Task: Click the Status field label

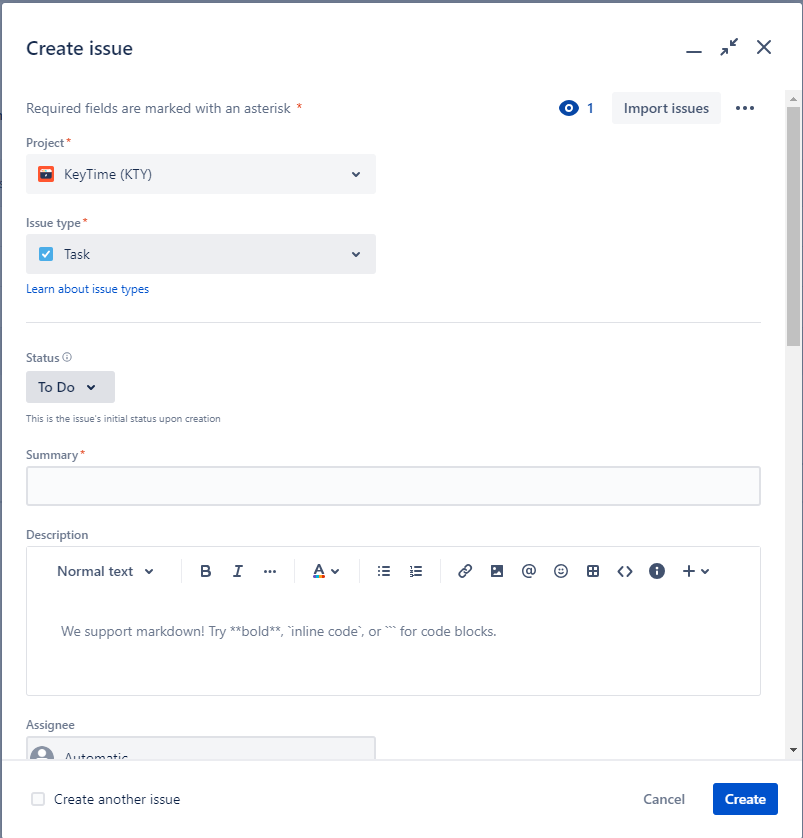Action: (x=43, y=358)
